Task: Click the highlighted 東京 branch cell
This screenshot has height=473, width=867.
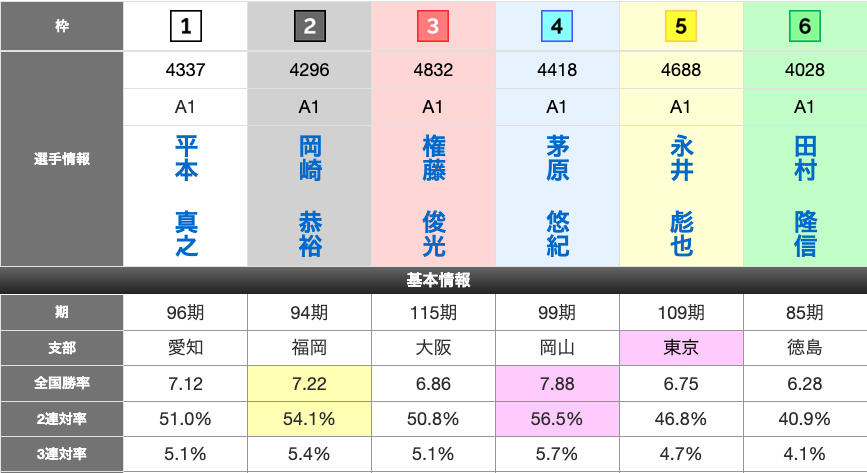Action: pos(681,348)
